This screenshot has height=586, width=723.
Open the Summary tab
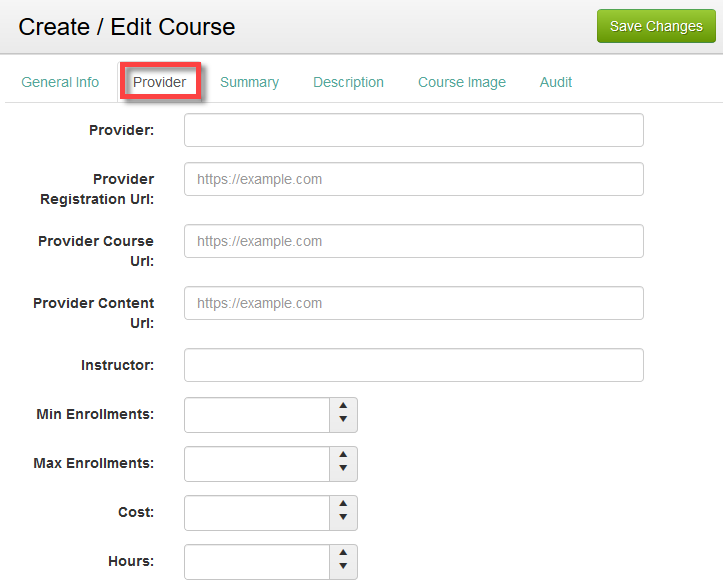click(249, 82)
